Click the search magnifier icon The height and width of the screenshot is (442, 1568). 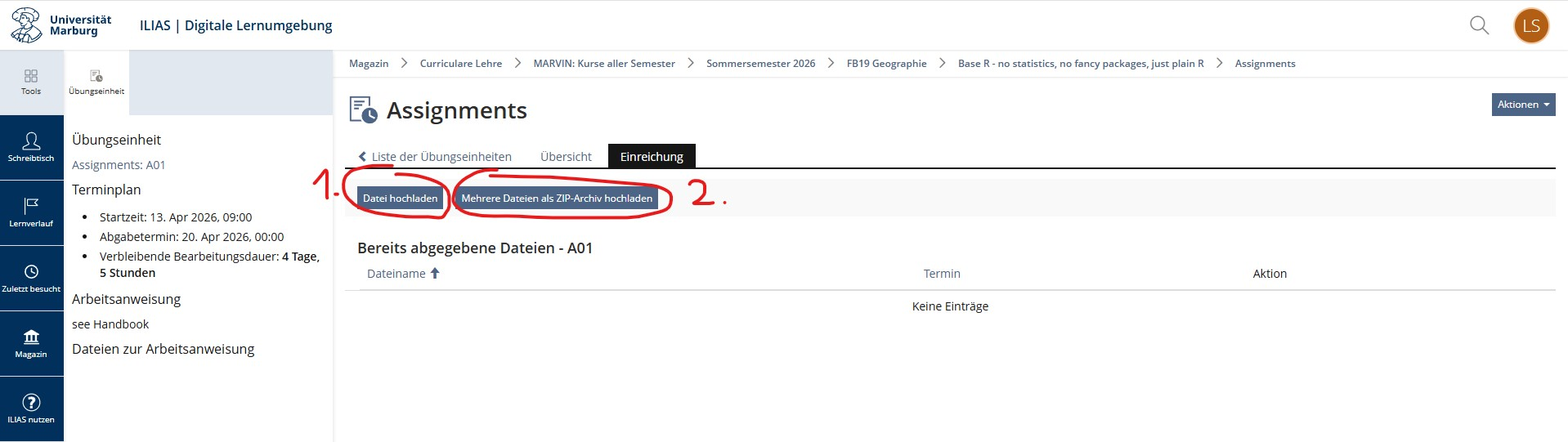pyautogui.click(x=1479, y=25)
